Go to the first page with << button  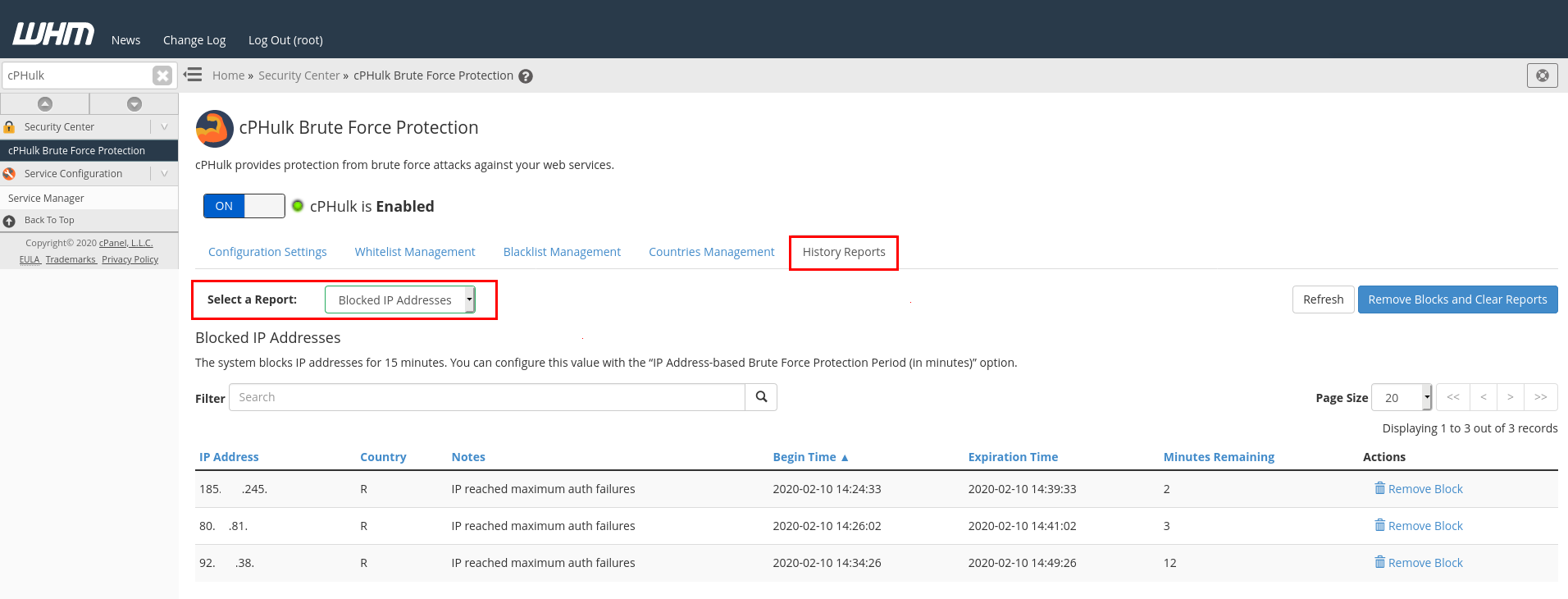point(1452,397)
